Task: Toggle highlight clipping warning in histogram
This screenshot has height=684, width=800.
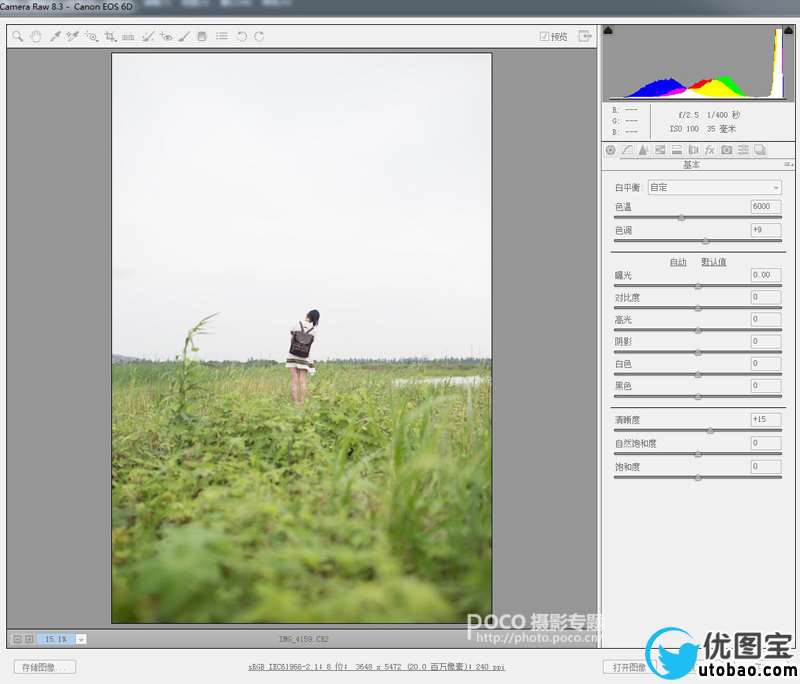Action: pos(788,30)
